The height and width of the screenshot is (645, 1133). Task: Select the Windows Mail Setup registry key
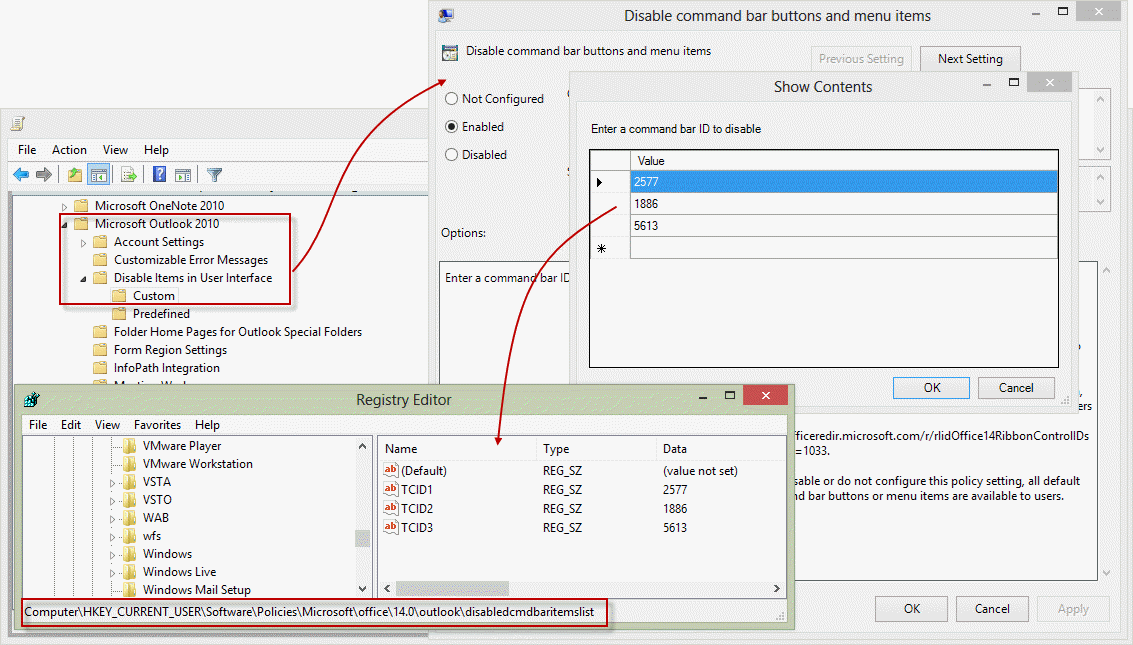[197, 589]
